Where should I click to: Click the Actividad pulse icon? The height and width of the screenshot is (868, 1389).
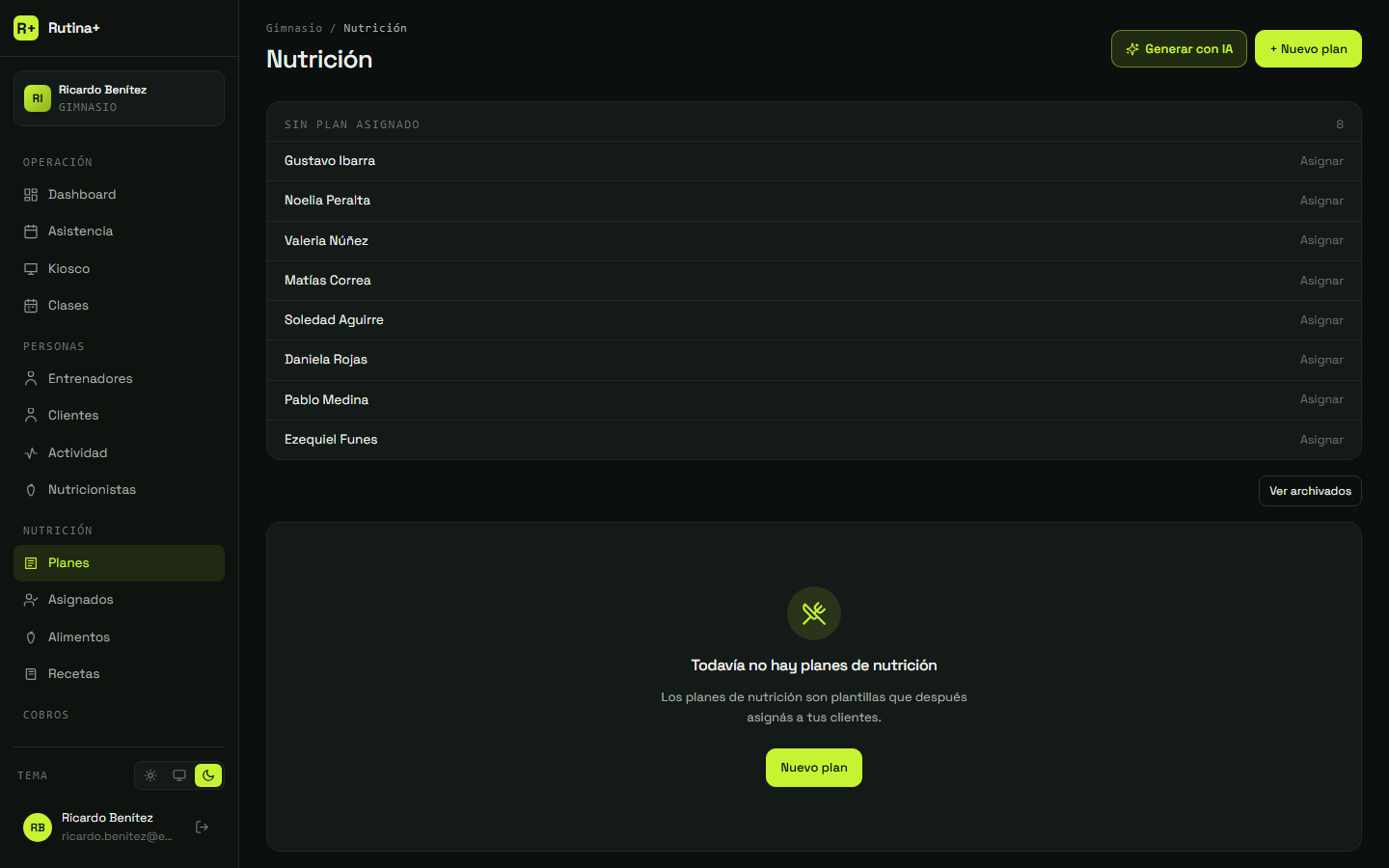31,453
